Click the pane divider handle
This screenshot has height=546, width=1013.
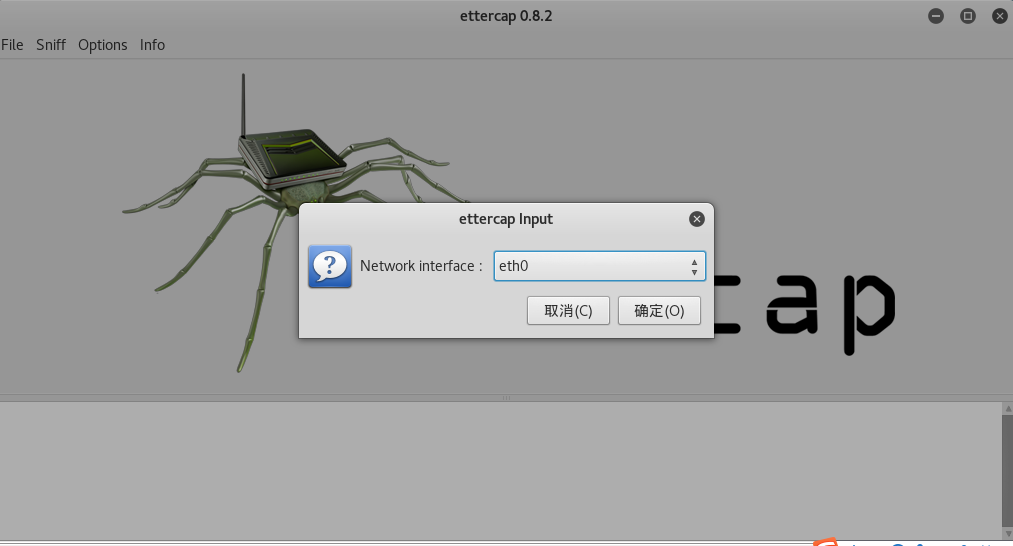pos(506,398)
